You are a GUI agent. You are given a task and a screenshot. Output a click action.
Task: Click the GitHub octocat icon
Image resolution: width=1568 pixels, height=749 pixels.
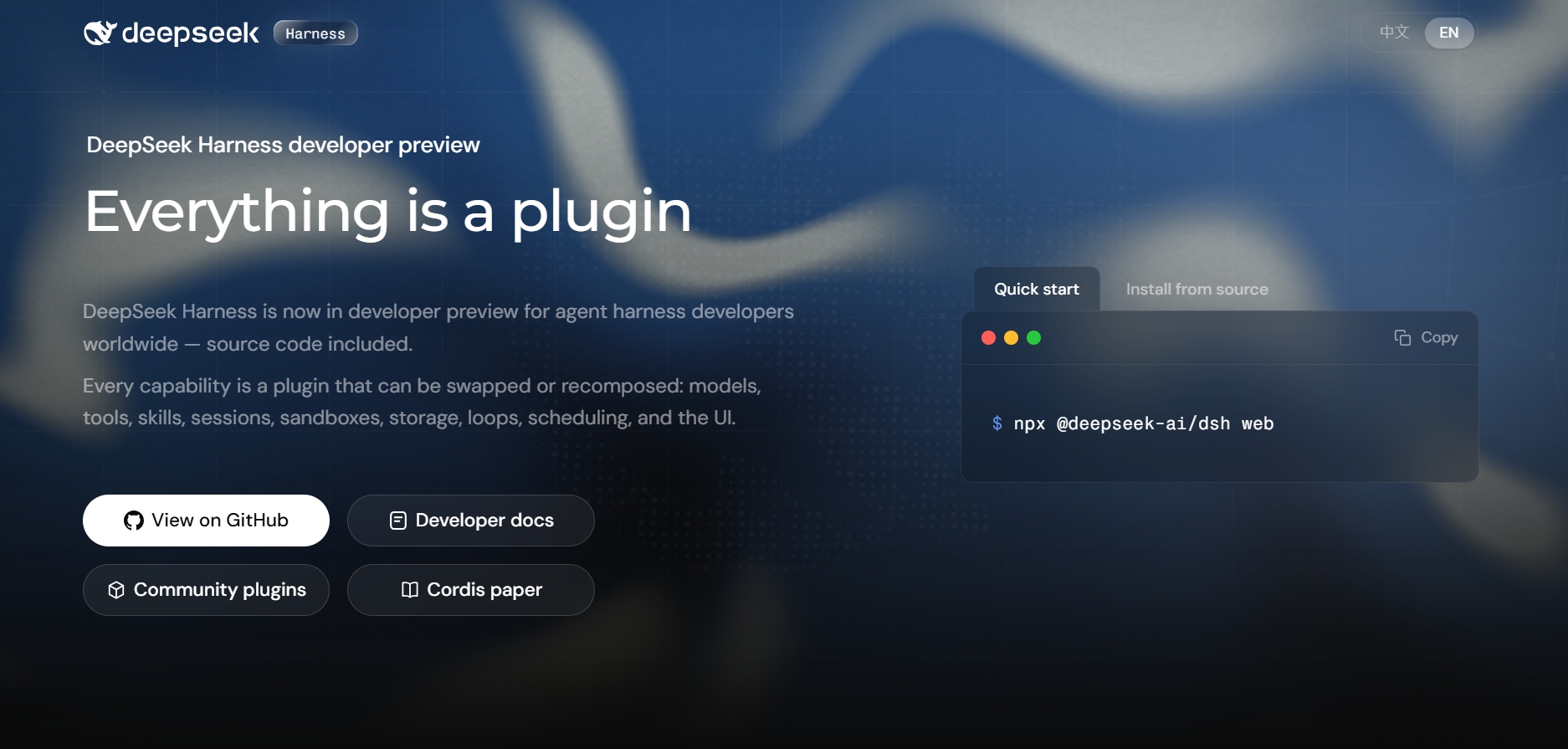click(x=134, y=521)
